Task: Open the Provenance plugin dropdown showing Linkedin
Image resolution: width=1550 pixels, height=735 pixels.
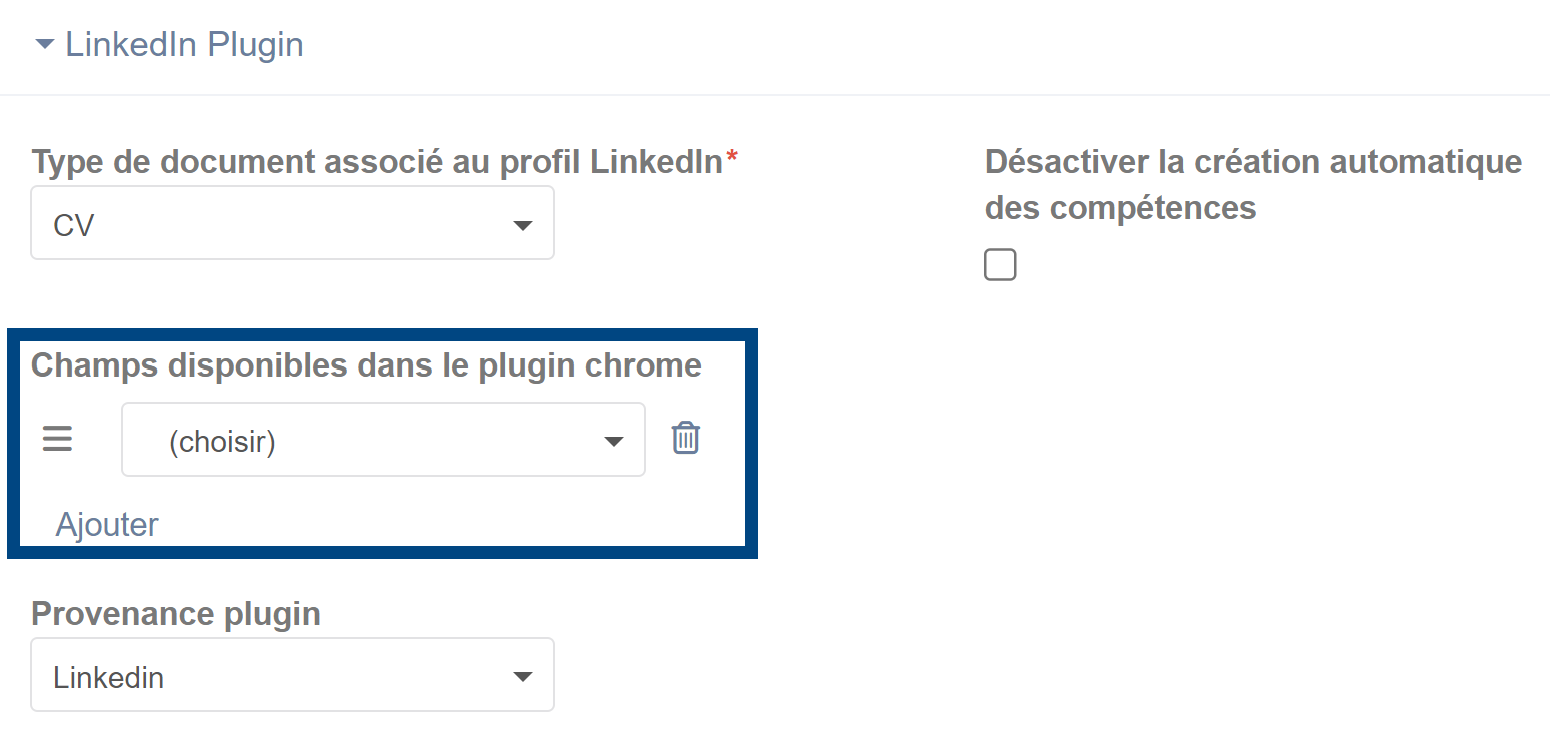Action: coord(292,675)
